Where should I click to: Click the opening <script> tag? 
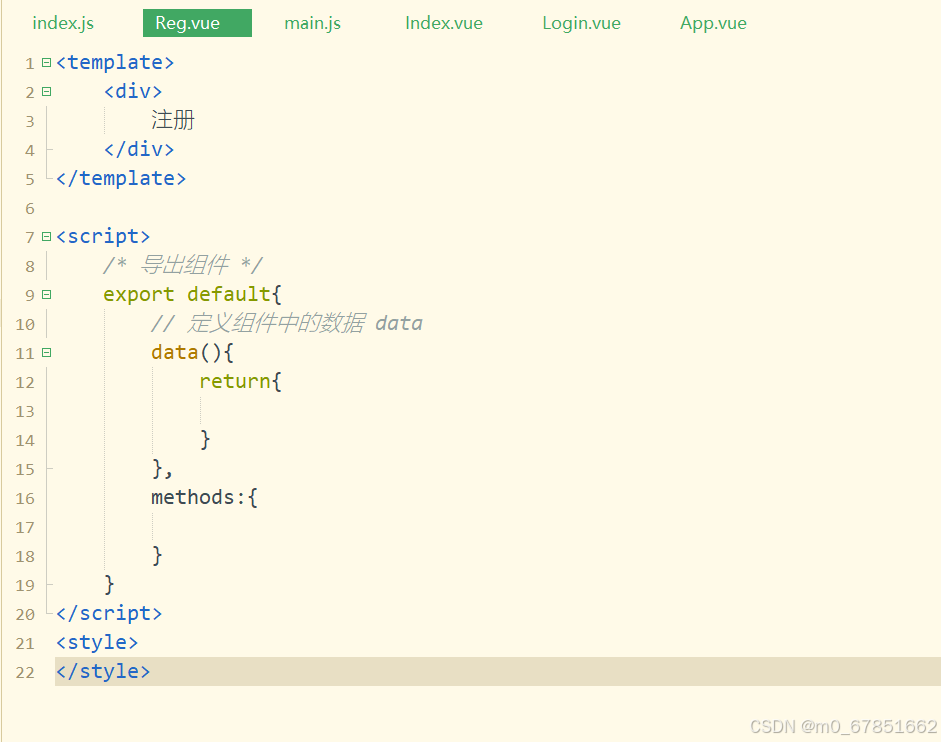(103, 236)
